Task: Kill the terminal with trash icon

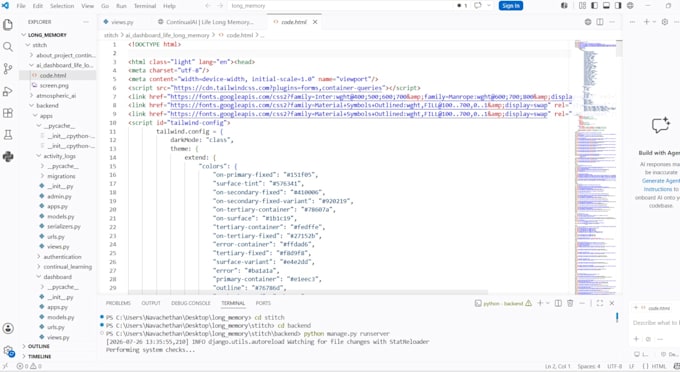Action: [x=570, y=303]
